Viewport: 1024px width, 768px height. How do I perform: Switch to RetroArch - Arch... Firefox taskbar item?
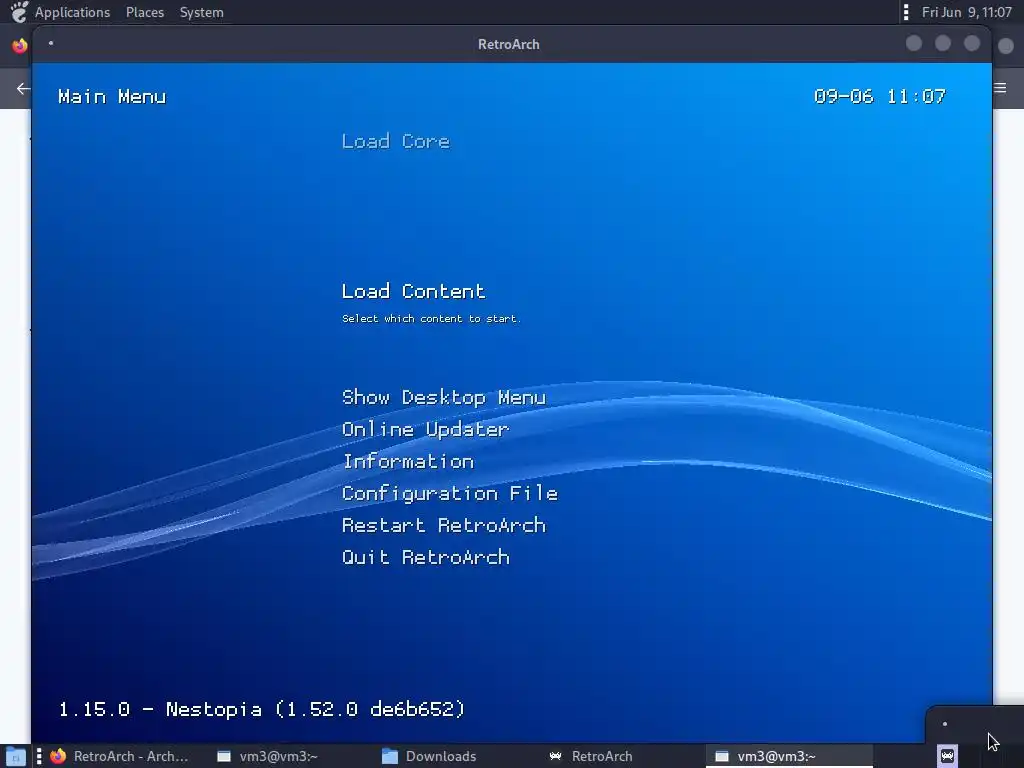tap(120, 756)
